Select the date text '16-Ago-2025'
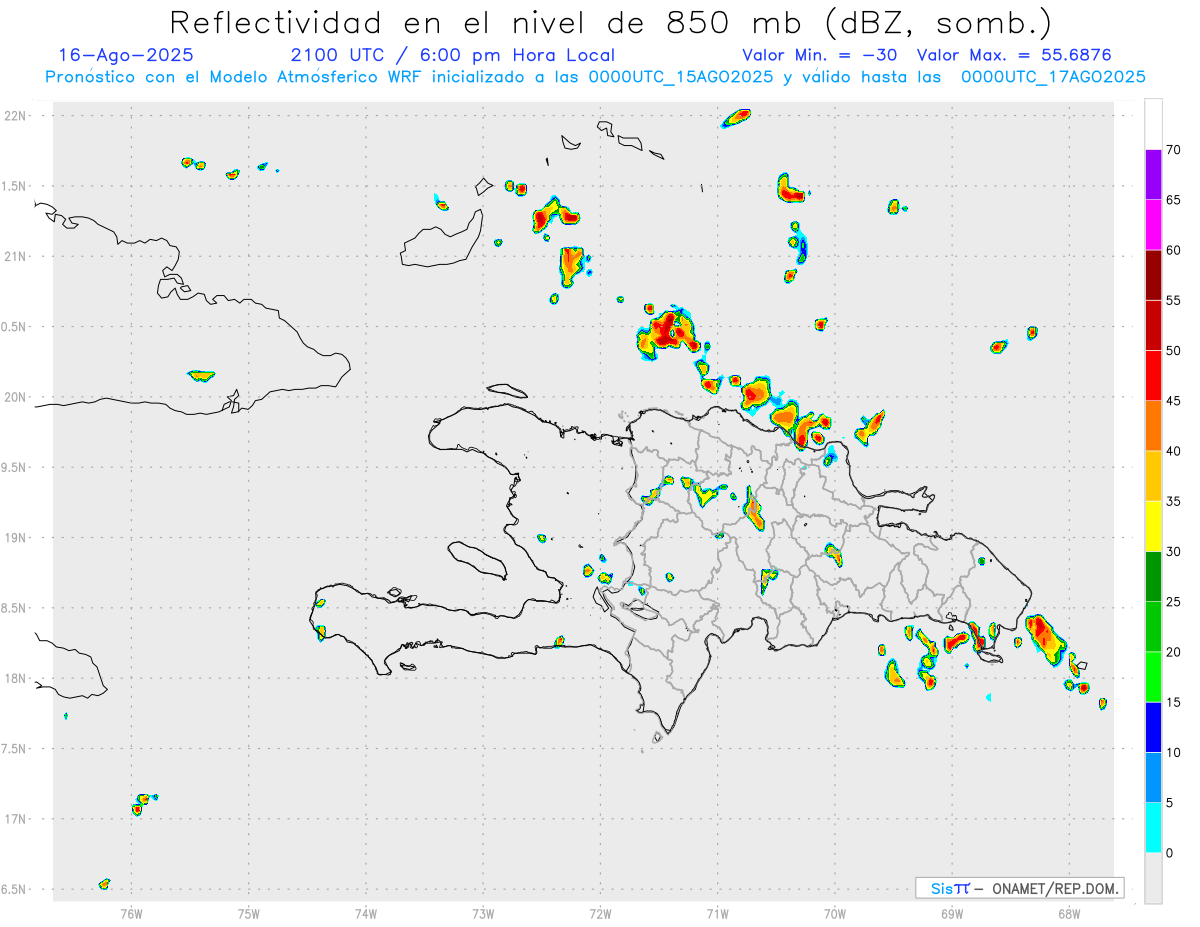The image size is (1200, 927). [x=126, y=55]
